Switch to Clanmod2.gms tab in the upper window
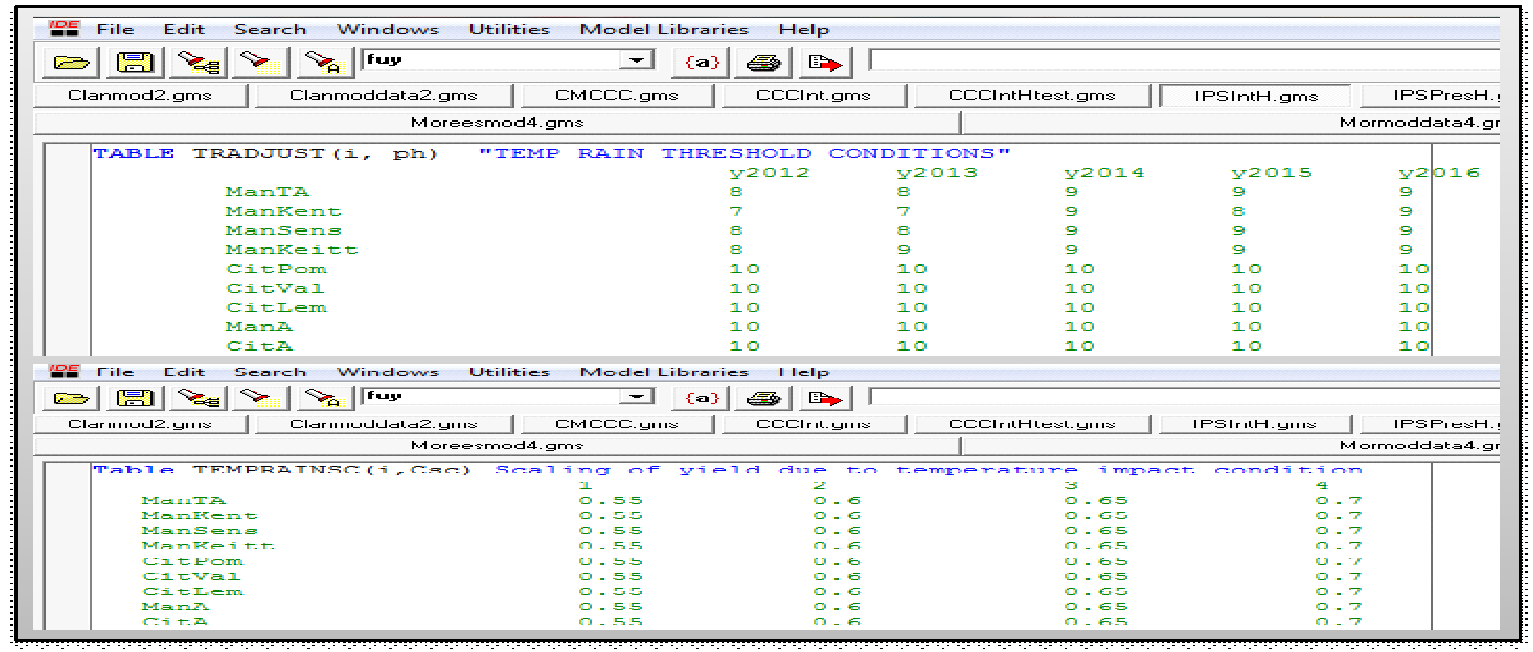1533x652 pixels. (142, 96)
